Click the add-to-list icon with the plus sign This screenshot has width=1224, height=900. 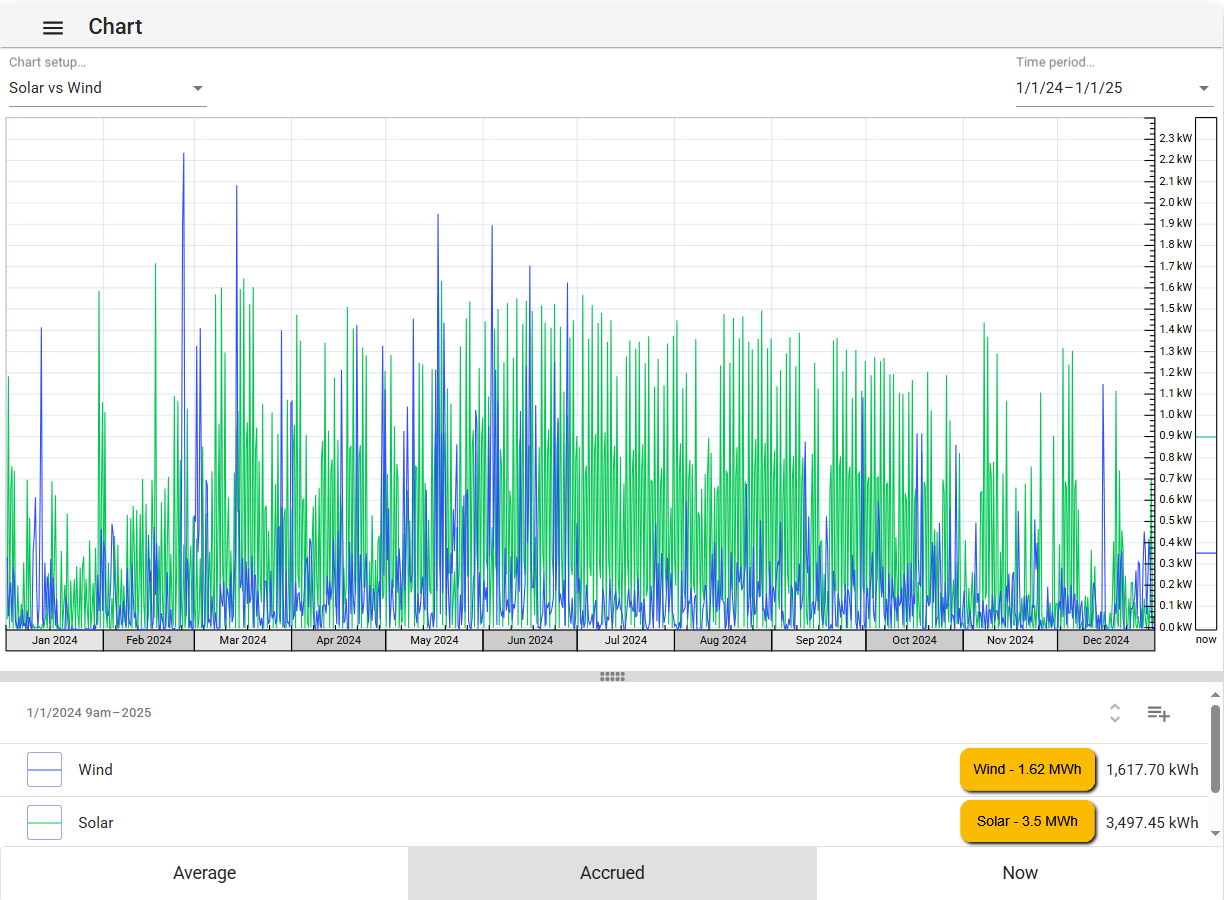pyautogui.click(x=1158, y=713)
